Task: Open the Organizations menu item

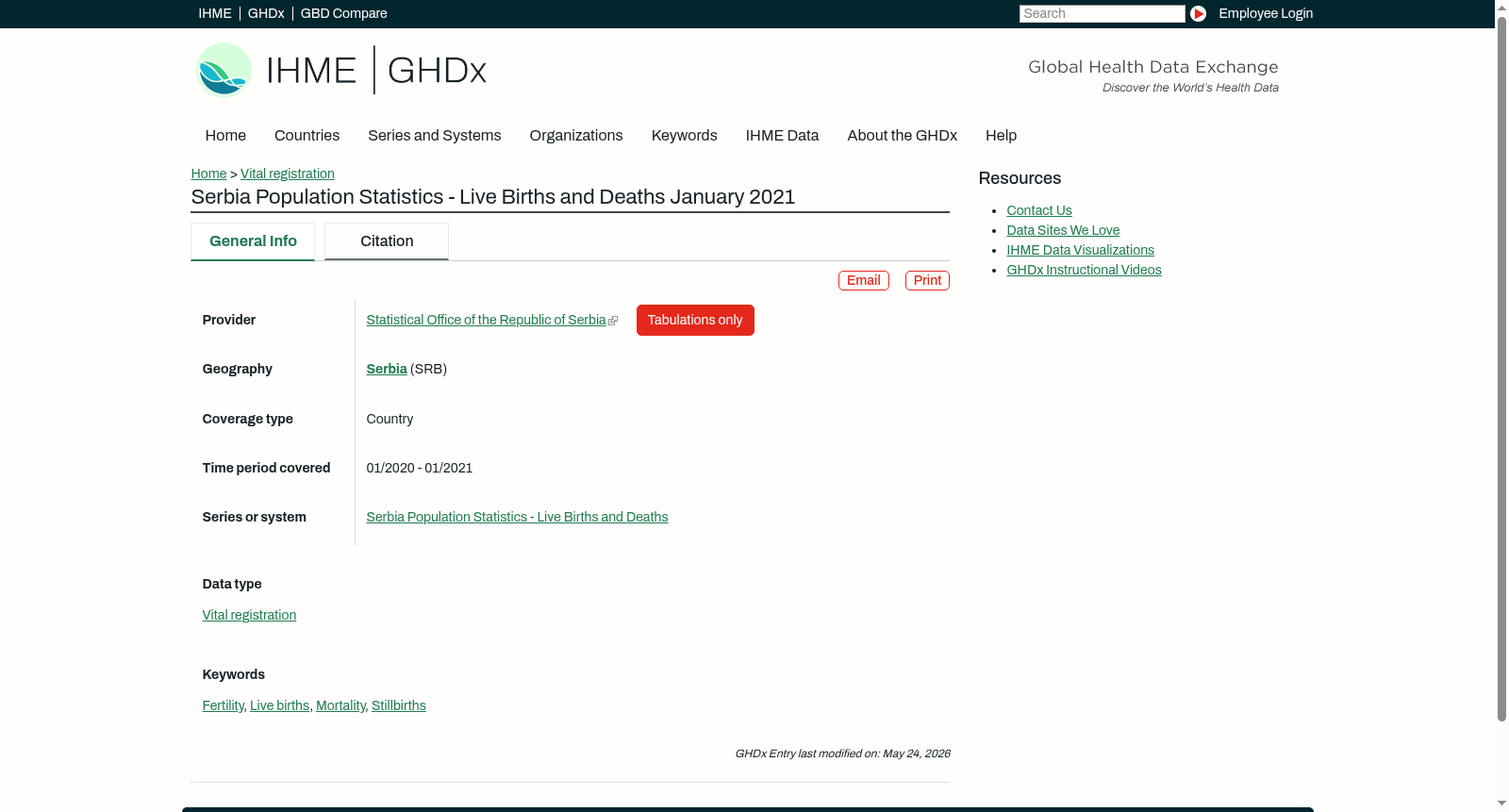Action: (x=576, y=136)
